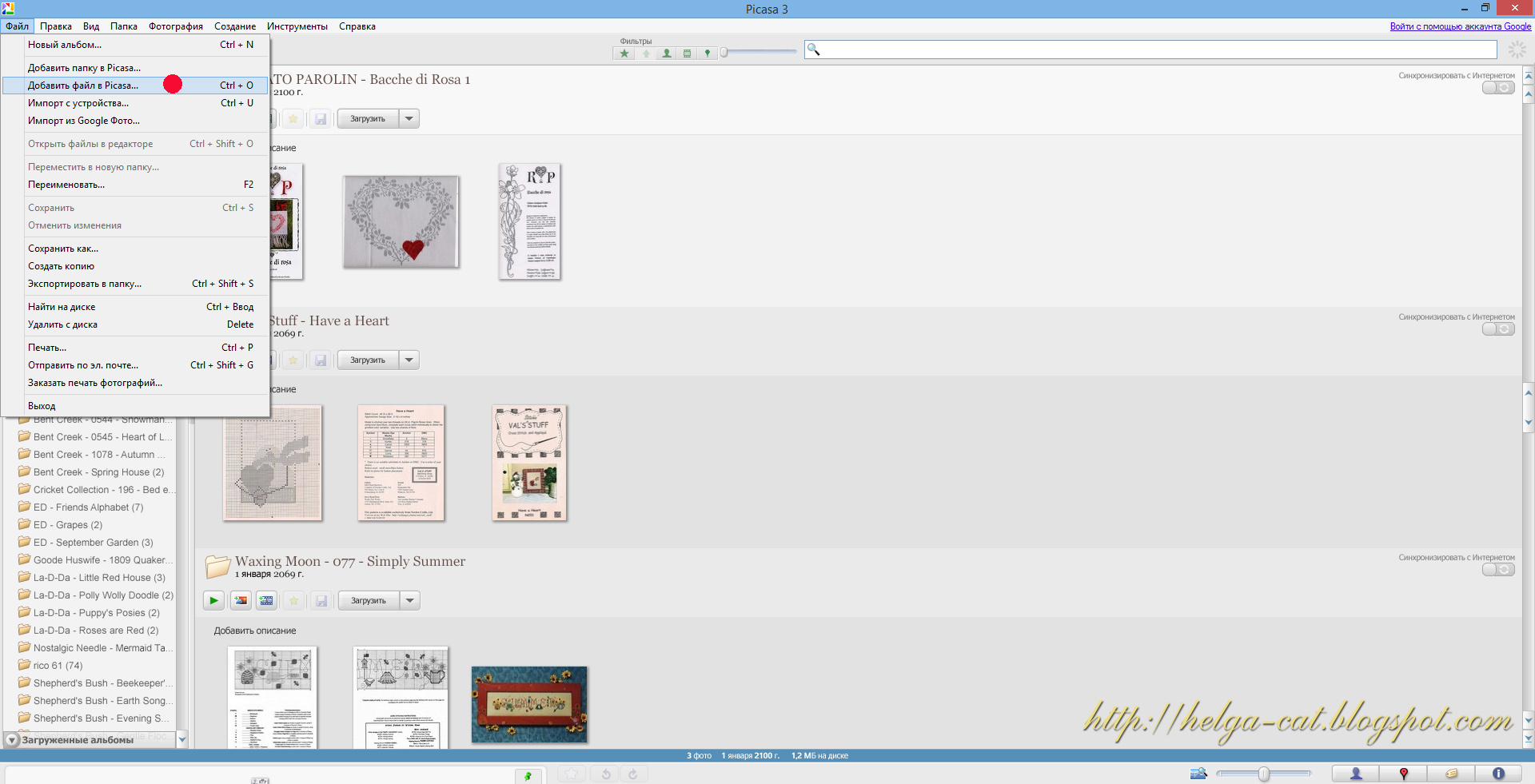
Task: Select Добавить файл в Picasa menu item
Action: [x=135, y=86]
